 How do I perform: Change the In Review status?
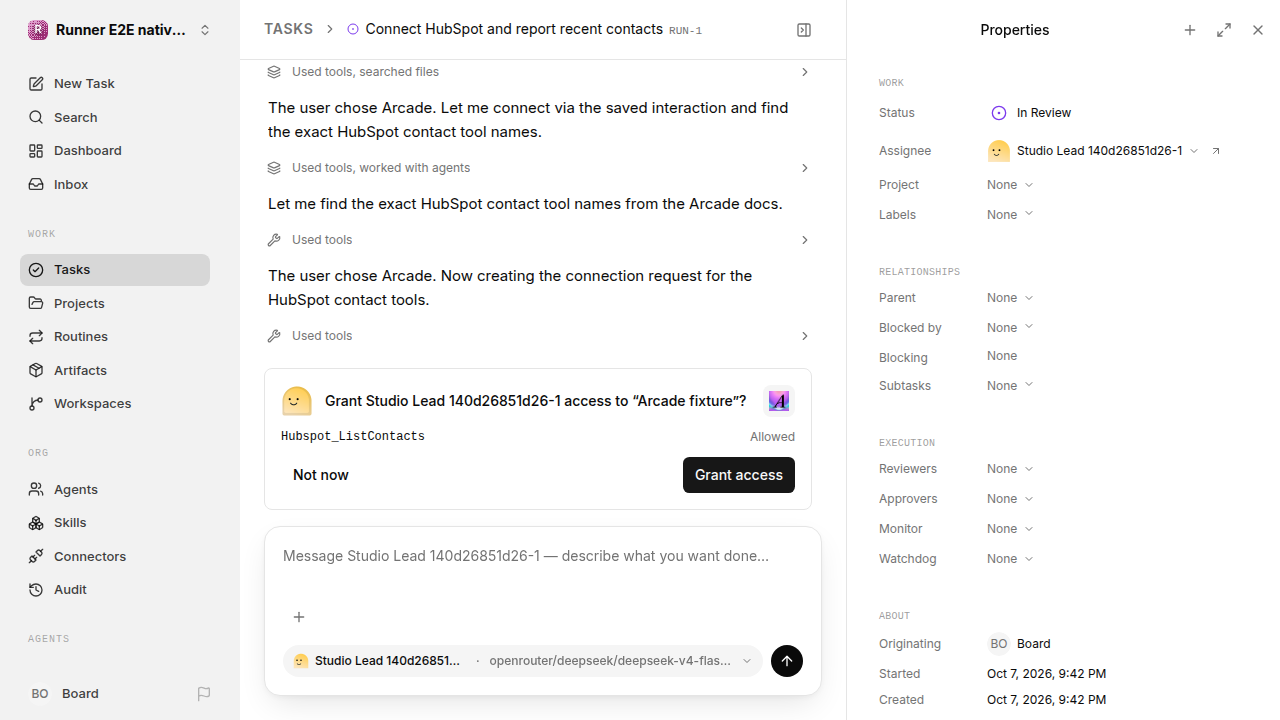pos(1031,113)
